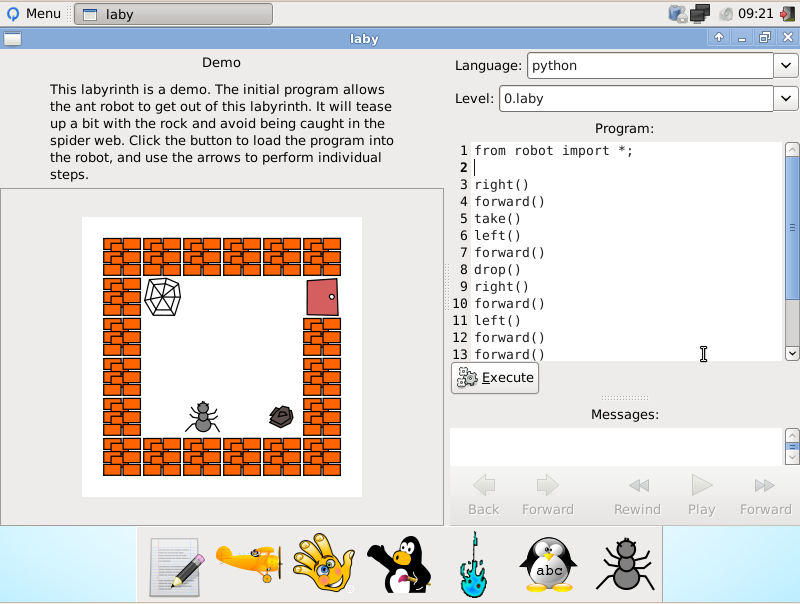
Task: Click code line 6 'left()'
Action: [497, 236]
